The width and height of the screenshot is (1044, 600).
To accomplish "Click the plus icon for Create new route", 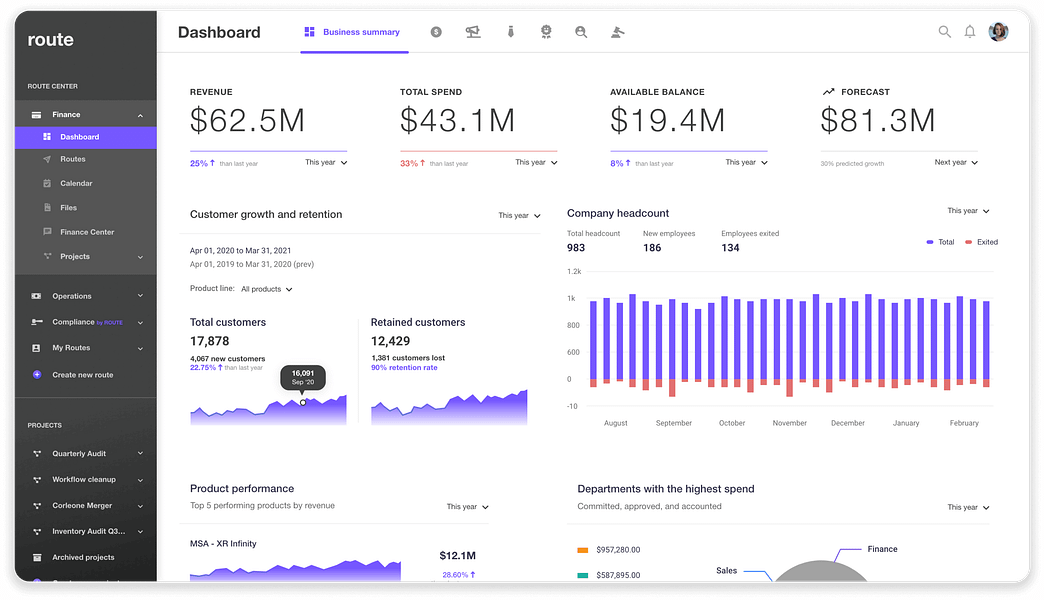I will pos(37,374).
